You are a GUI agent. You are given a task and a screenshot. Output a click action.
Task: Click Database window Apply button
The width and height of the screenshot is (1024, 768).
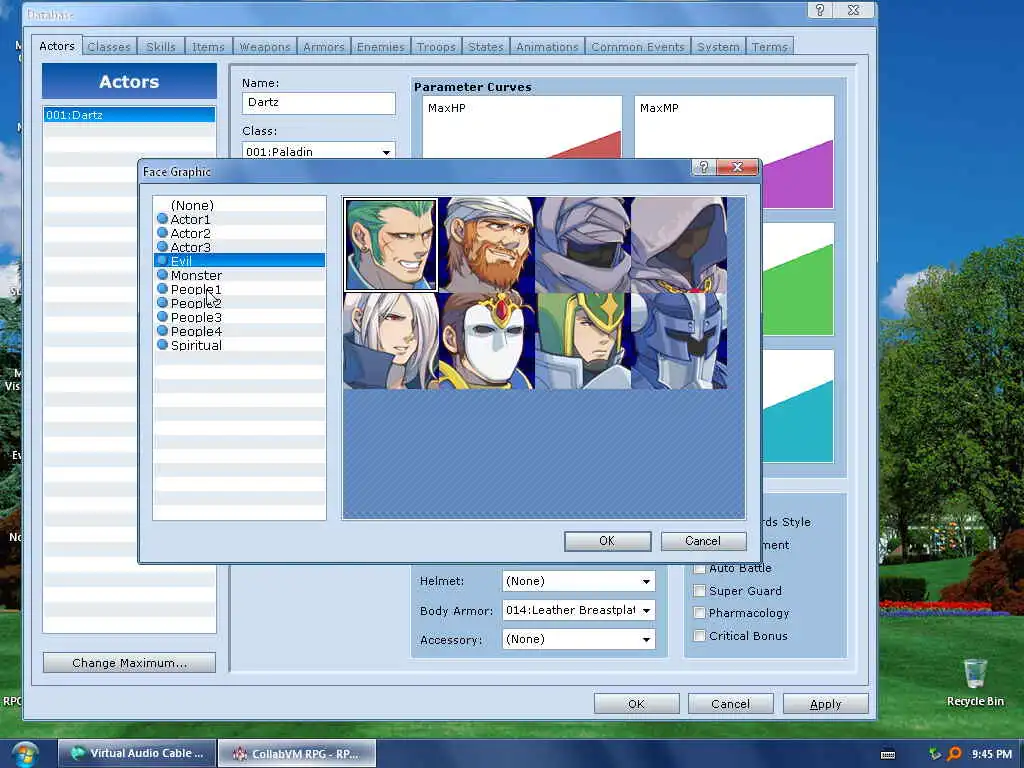pos(825,704)
